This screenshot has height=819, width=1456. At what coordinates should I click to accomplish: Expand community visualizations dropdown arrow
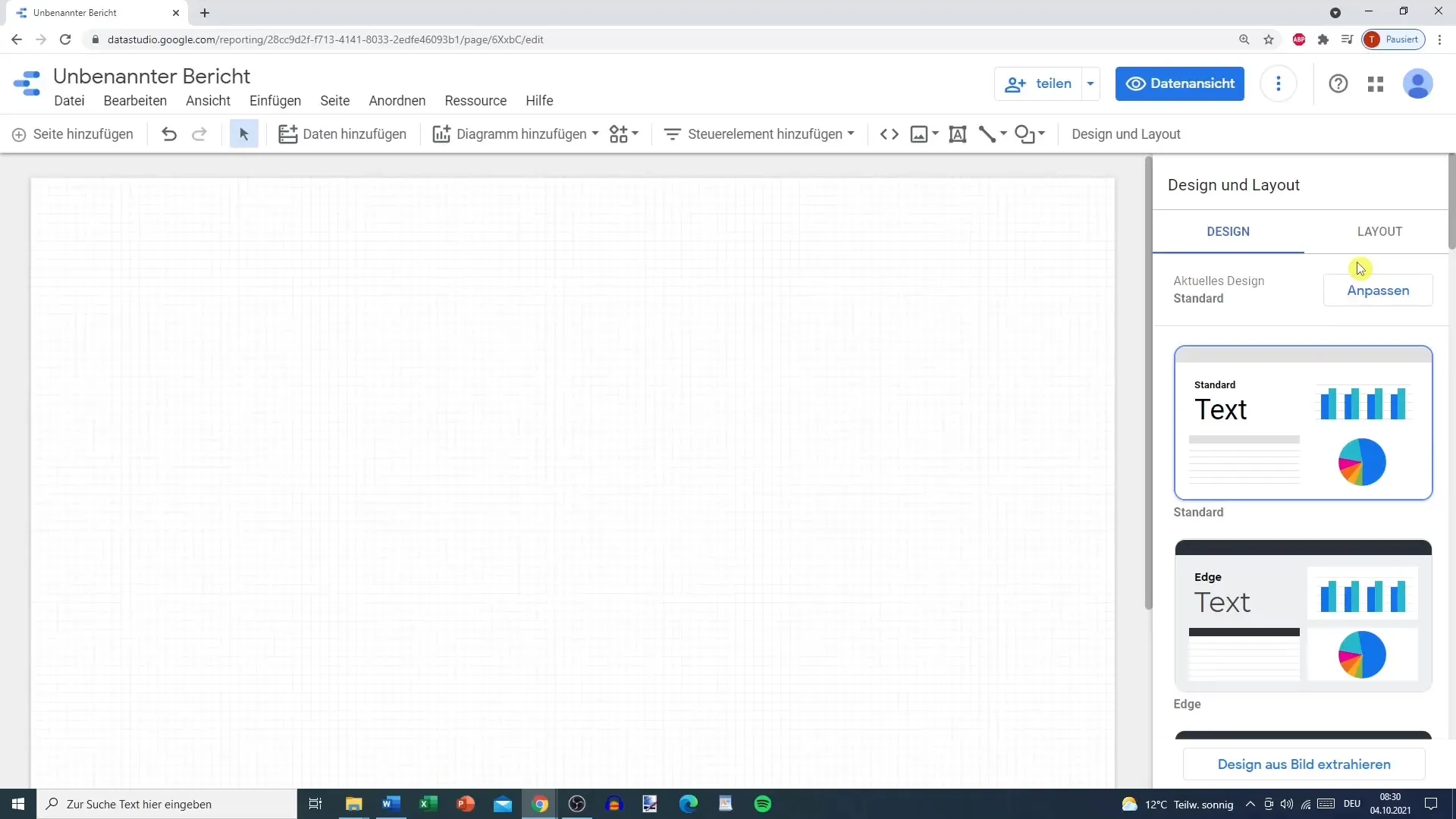635,133
